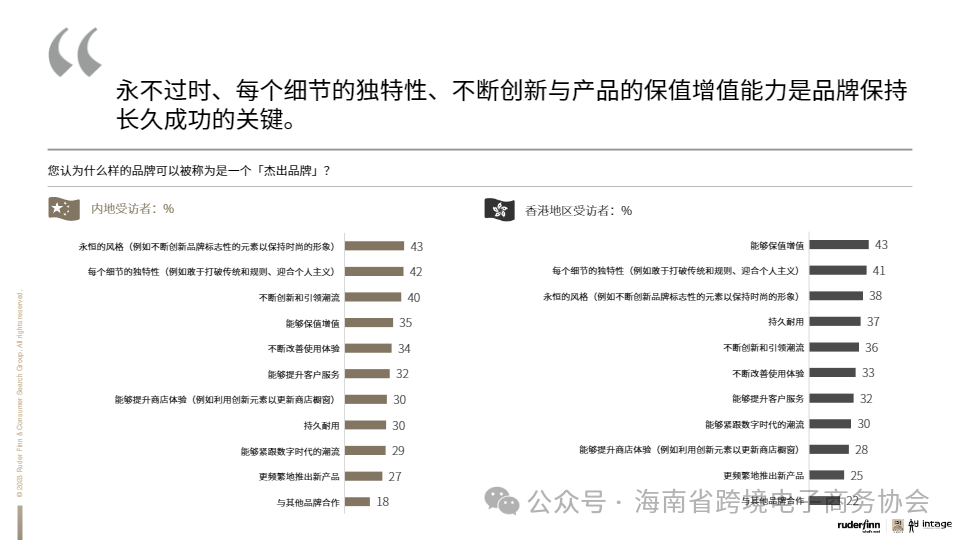Click the 内地受访者：% heading

[x=132, y=209]
